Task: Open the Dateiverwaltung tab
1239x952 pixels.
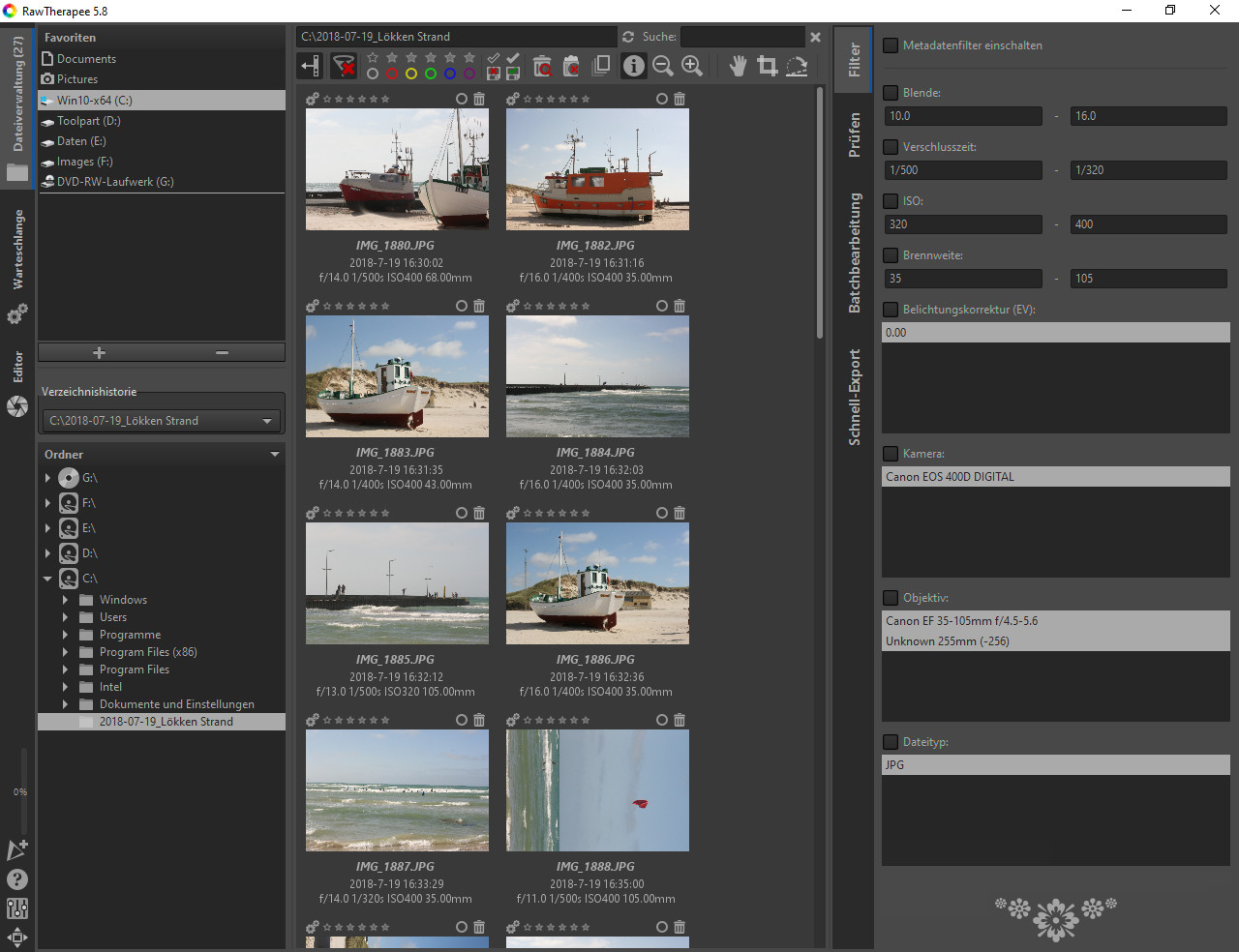Action: [x=17, y=108]
